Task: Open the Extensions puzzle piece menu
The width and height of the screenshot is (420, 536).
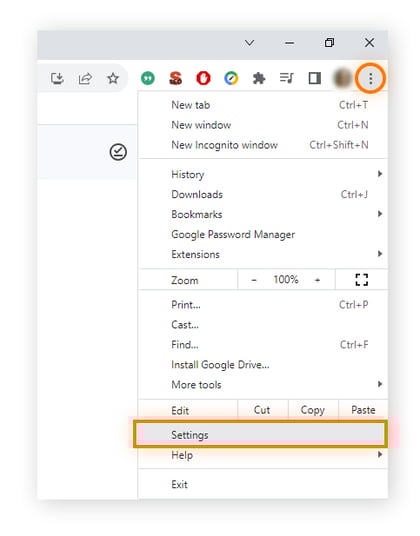Action: coord(259,79)
